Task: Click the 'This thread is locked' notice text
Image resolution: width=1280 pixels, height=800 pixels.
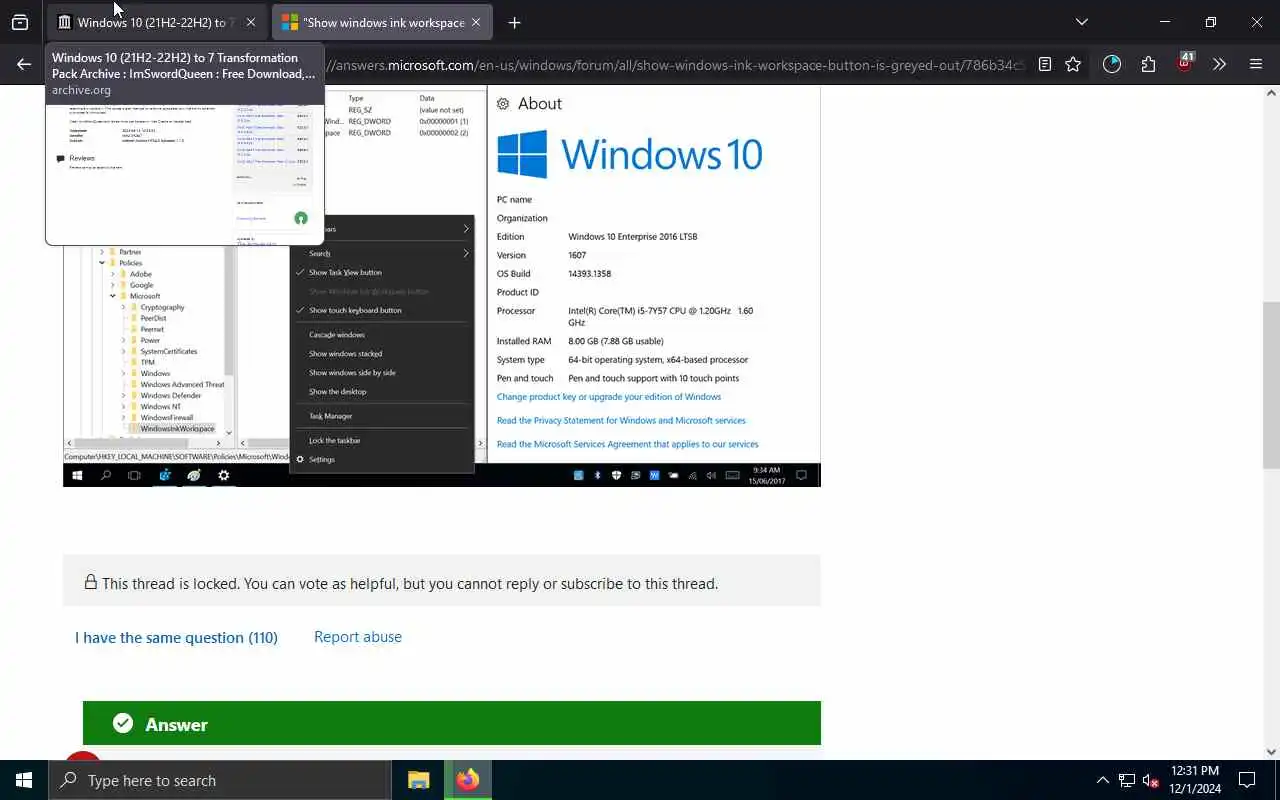Action: pyautogui.click(x=410, y=583)
